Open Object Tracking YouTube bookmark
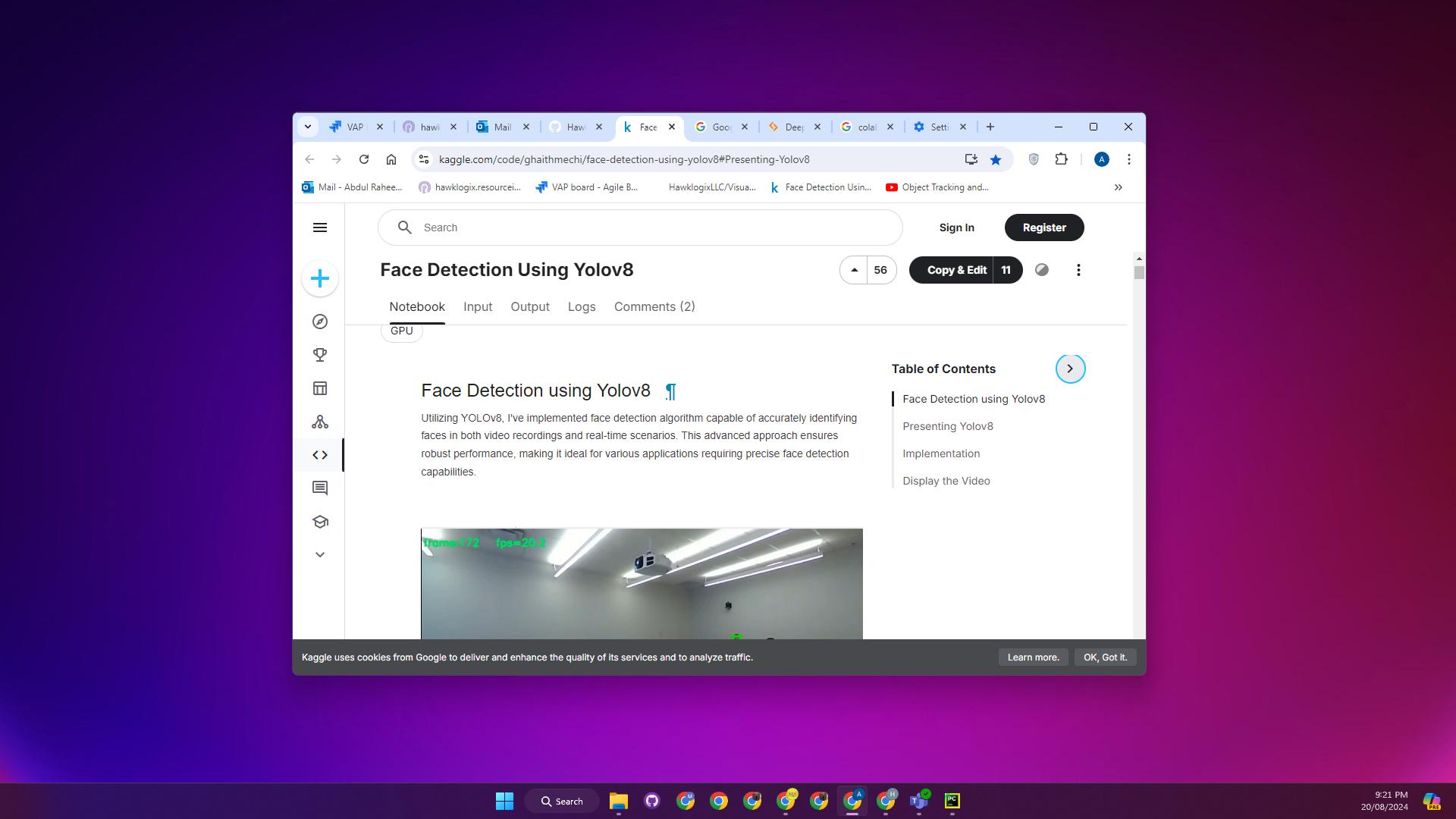 pos(937,187)
